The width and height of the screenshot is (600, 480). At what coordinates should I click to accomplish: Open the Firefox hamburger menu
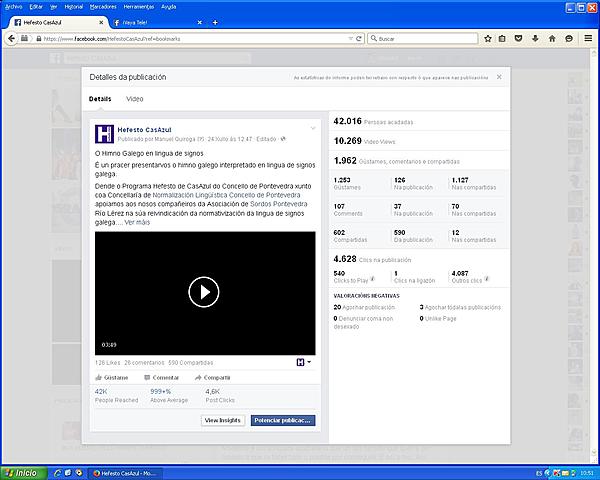(x=588, y=38)
